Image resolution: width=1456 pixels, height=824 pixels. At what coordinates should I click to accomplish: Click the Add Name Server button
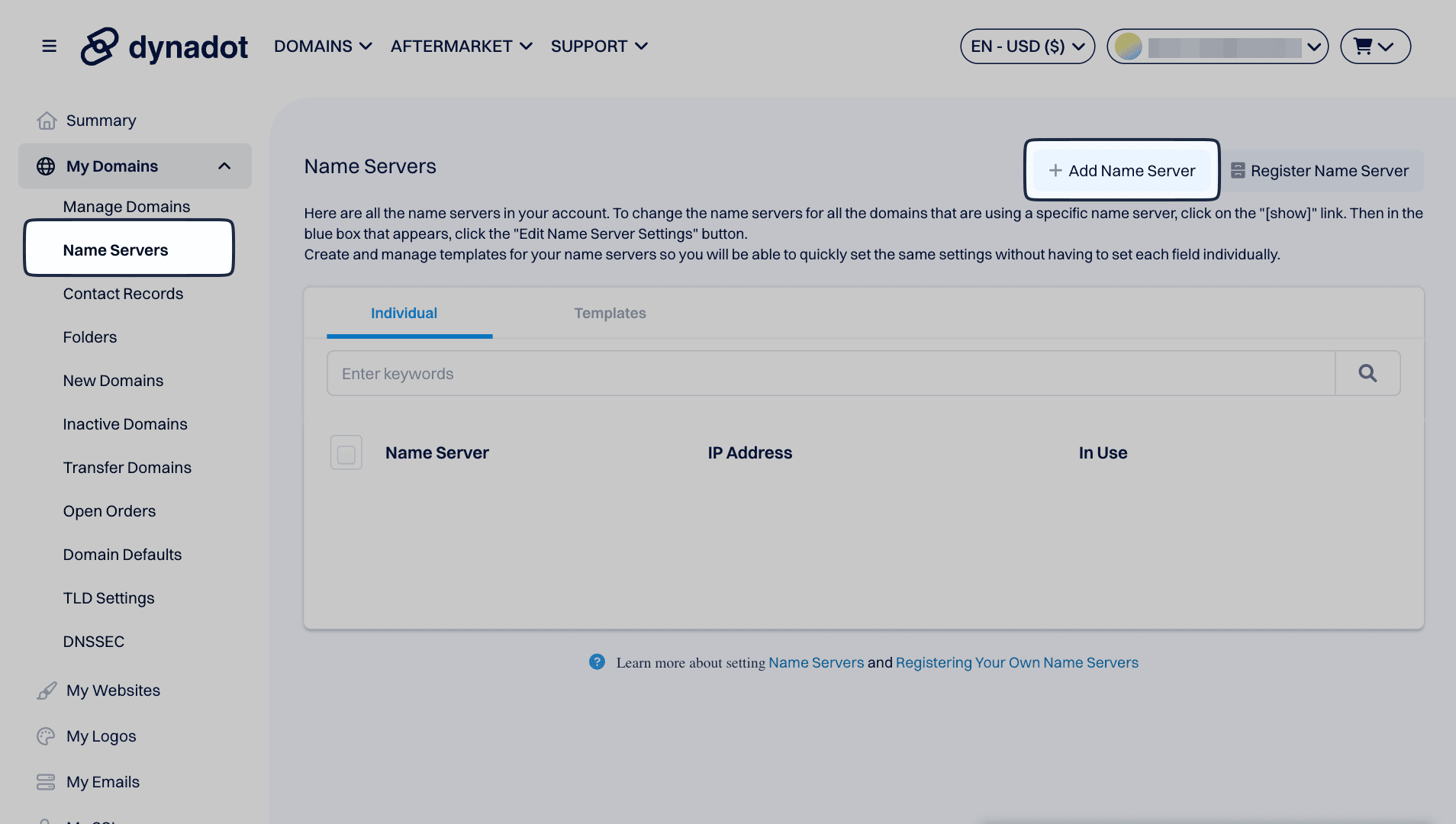(1122, 170)
